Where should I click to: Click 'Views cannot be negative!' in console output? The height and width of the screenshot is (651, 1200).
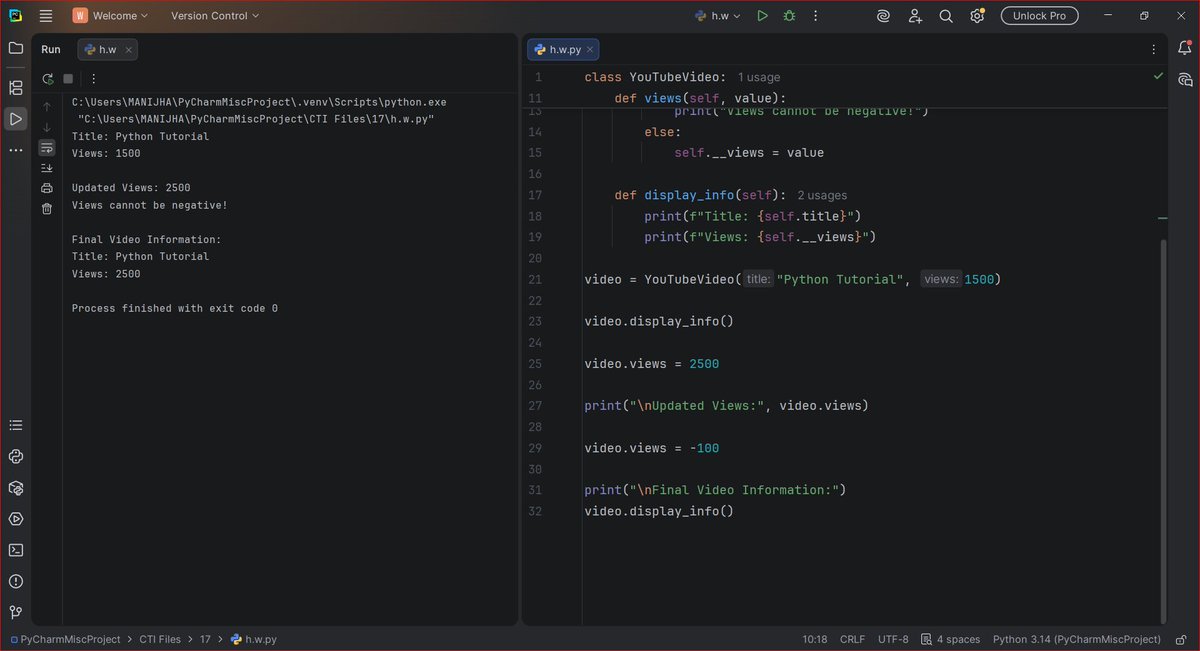pos(150,205)
